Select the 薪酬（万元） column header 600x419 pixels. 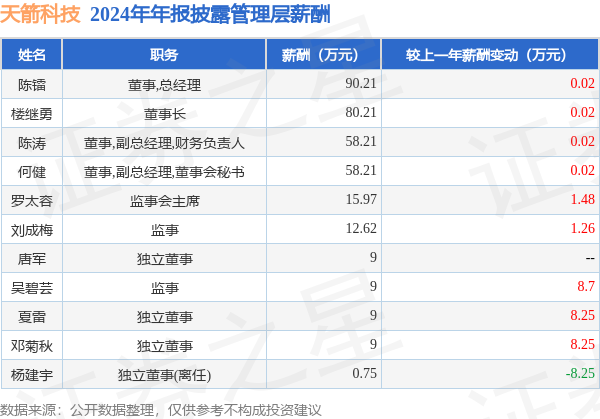(324, 55)
